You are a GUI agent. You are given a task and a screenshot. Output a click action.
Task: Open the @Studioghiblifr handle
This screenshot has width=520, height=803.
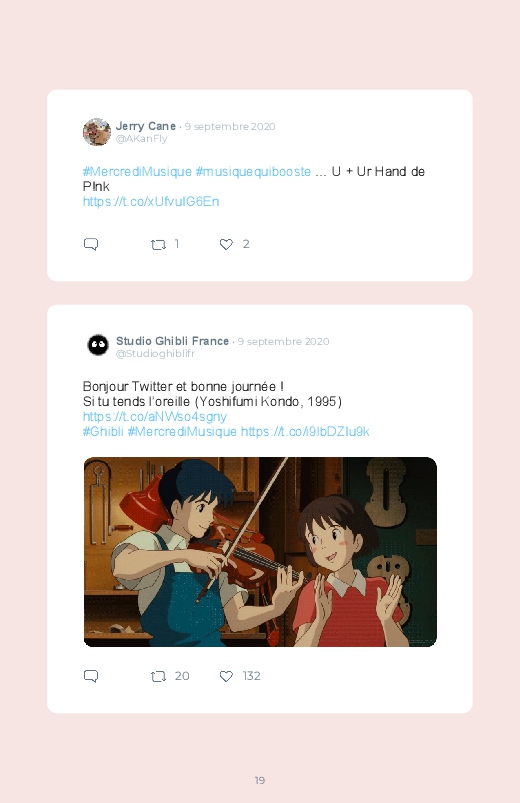tap(155, 353)
